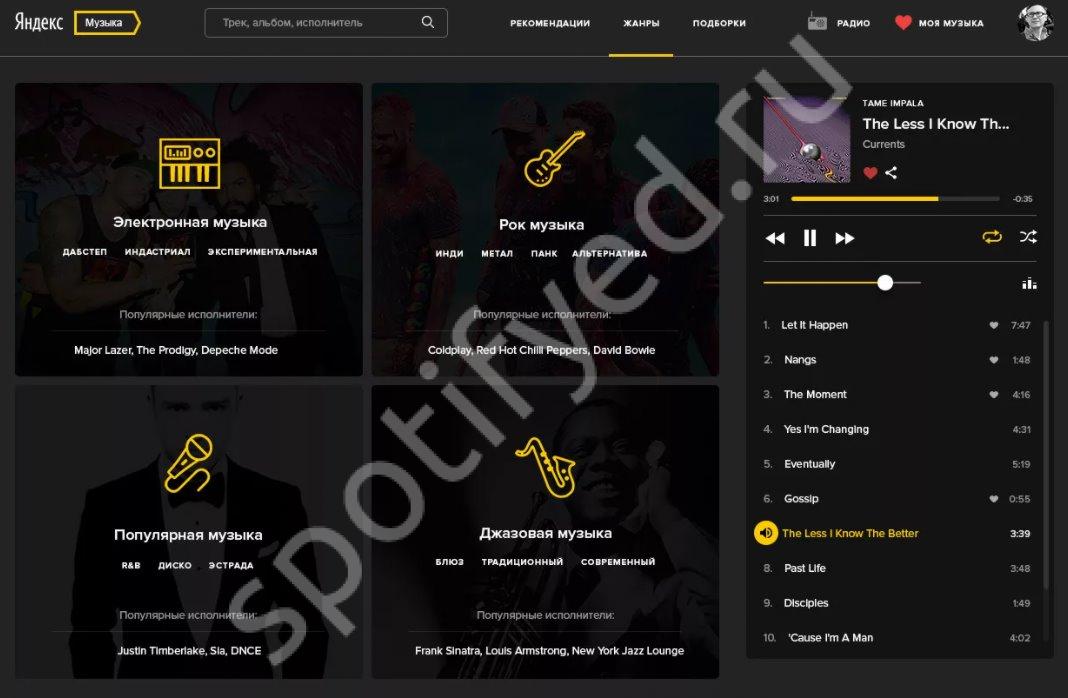Share the current track via share icon

891,173
